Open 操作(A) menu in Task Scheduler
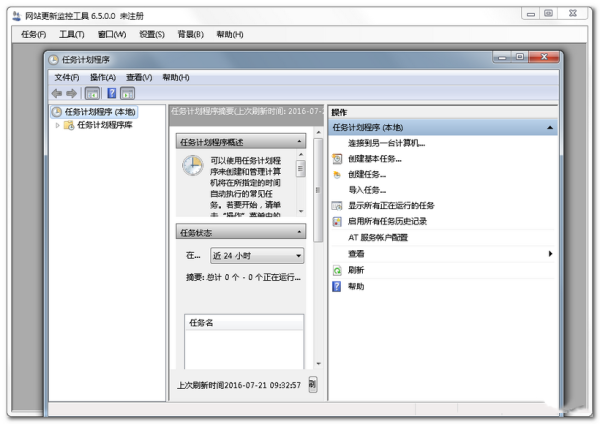 point(103,78)
